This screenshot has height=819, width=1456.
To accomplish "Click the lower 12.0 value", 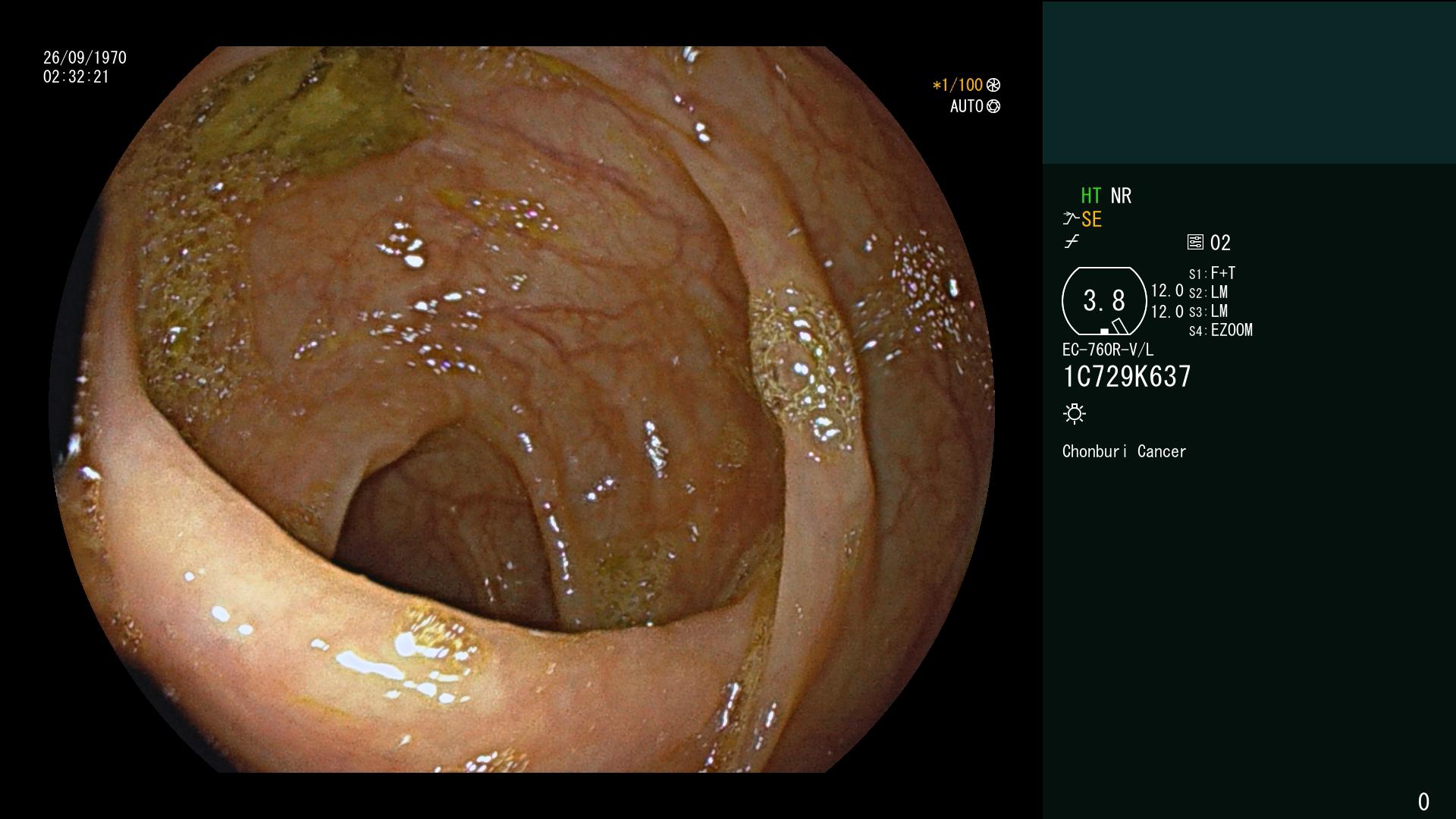I will (1167, 311).
